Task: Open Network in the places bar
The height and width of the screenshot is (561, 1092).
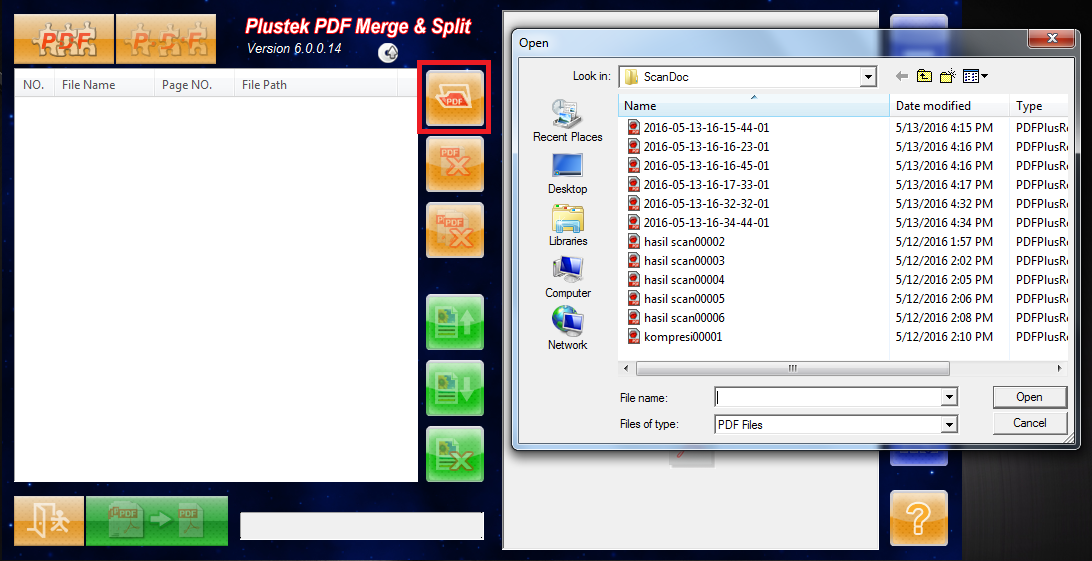Action: click(568, 329)
